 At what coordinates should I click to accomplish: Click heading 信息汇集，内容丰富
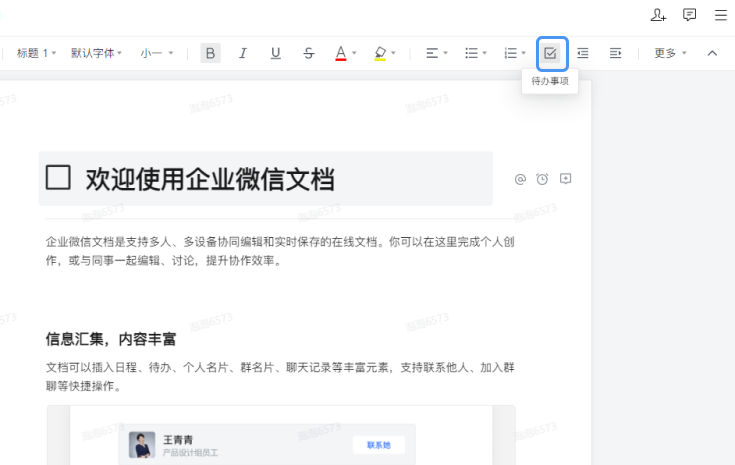pos(111,339)
